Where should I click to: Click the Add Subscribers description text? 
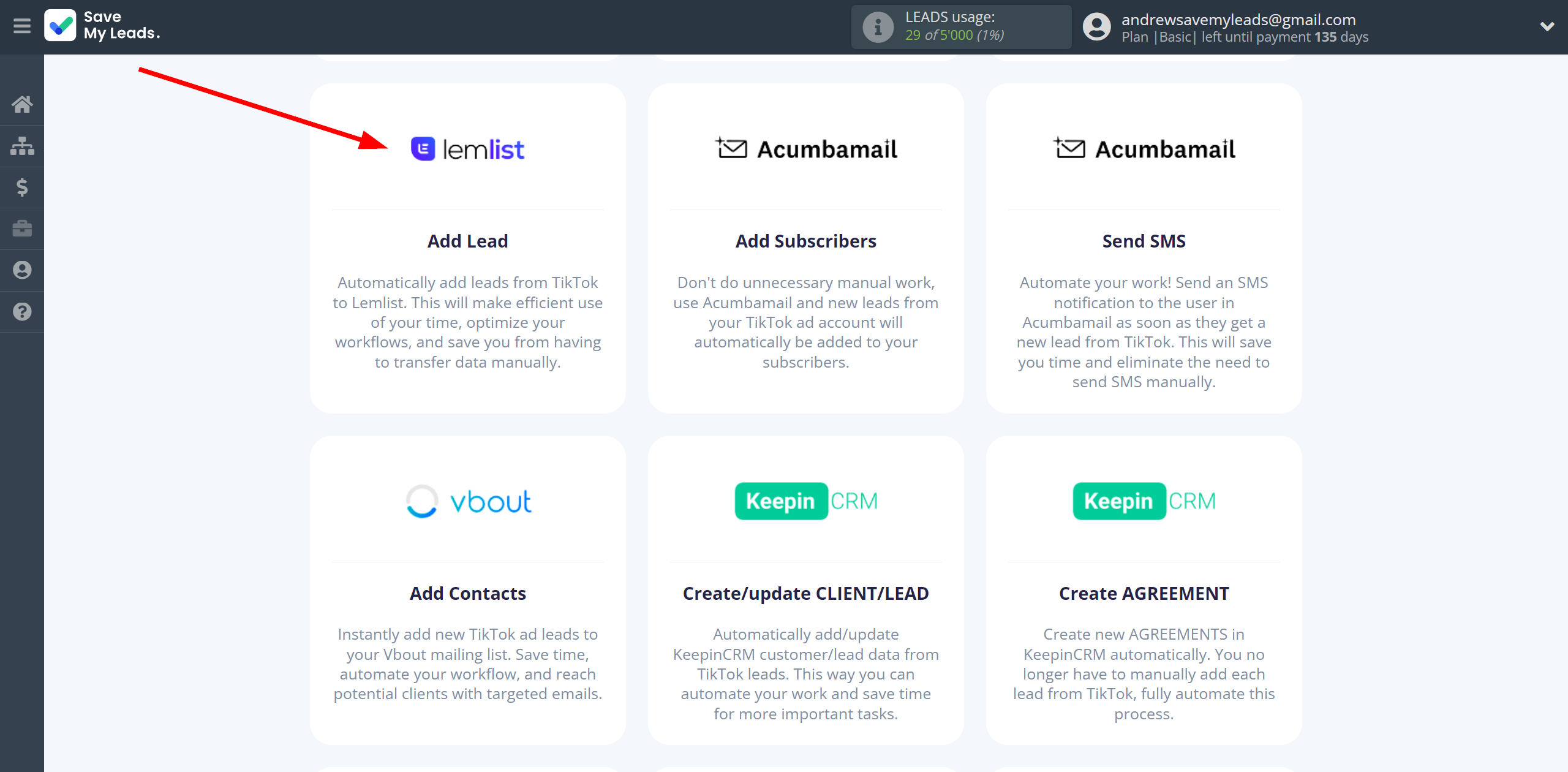[x=806, y=322]
